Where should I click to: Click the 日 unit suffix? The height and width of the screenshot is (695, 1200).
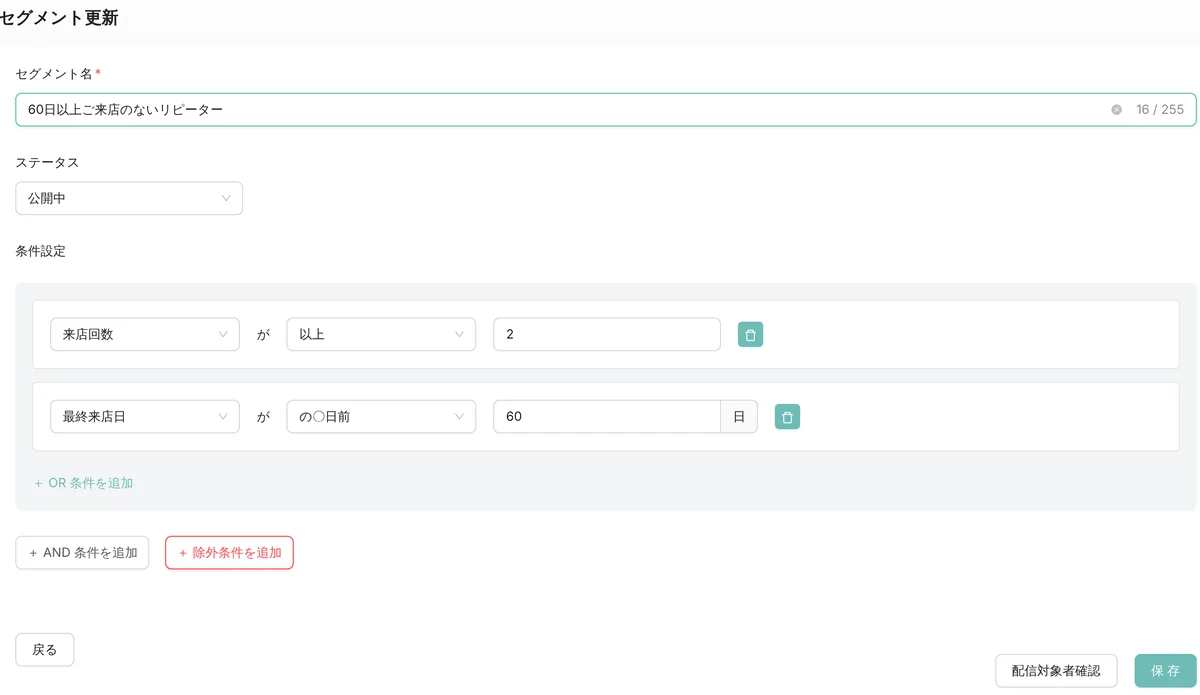point(739,417)
